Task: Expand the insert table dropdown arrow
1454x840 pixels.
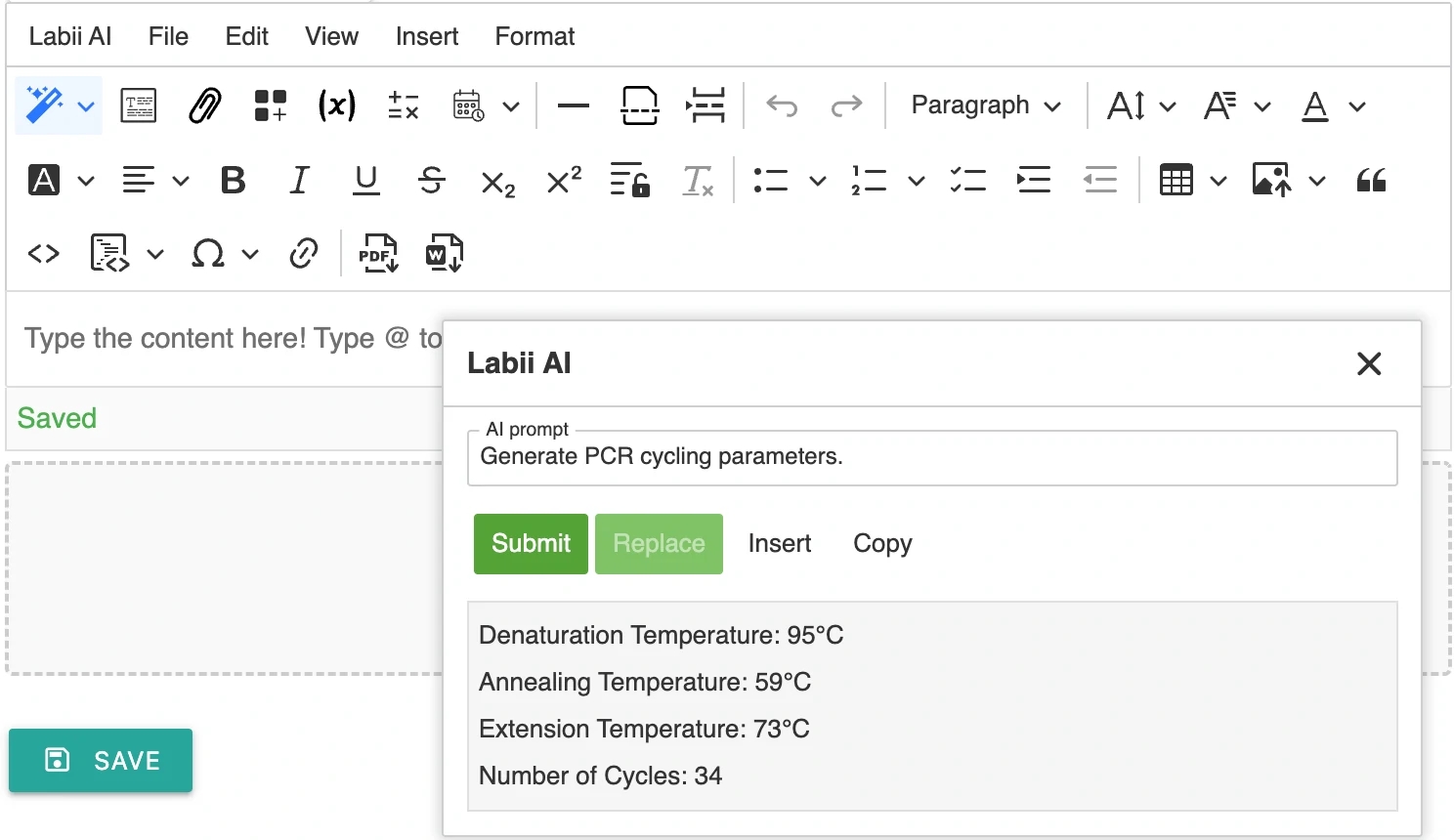Action: tap(1219, 181)
